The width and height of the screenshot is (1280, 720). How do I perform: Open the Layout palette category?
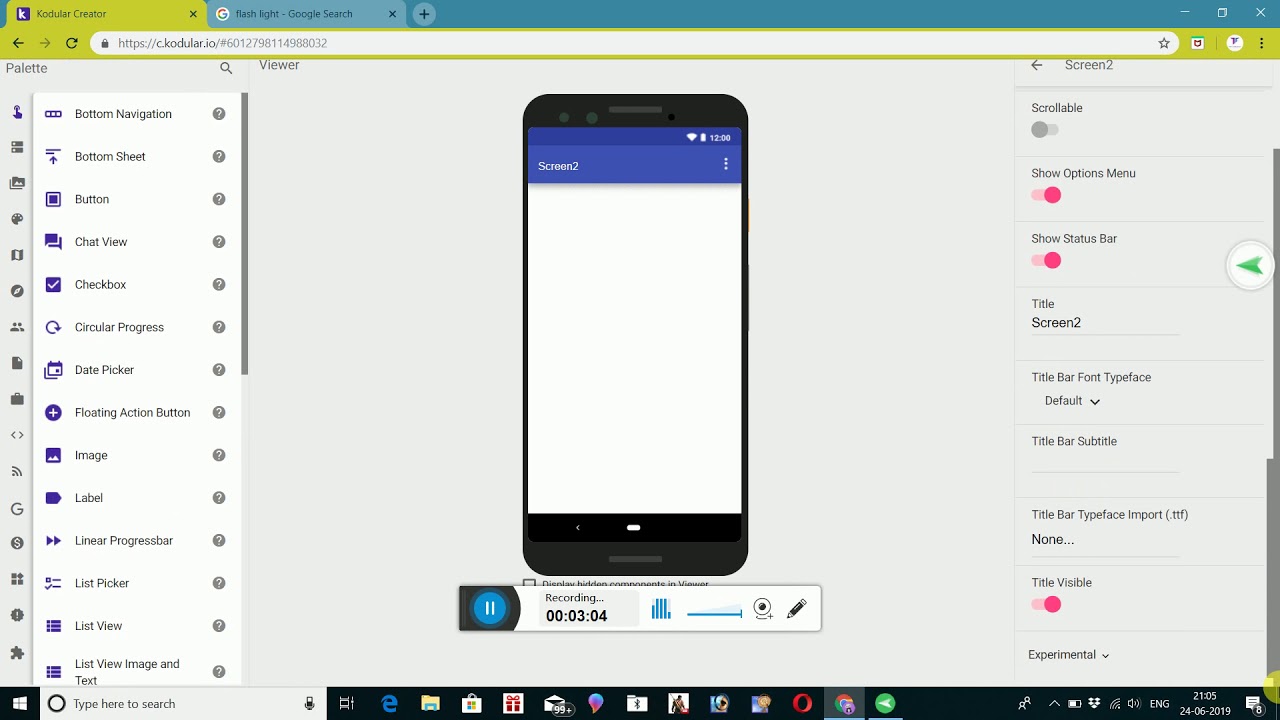pos(17,147)
